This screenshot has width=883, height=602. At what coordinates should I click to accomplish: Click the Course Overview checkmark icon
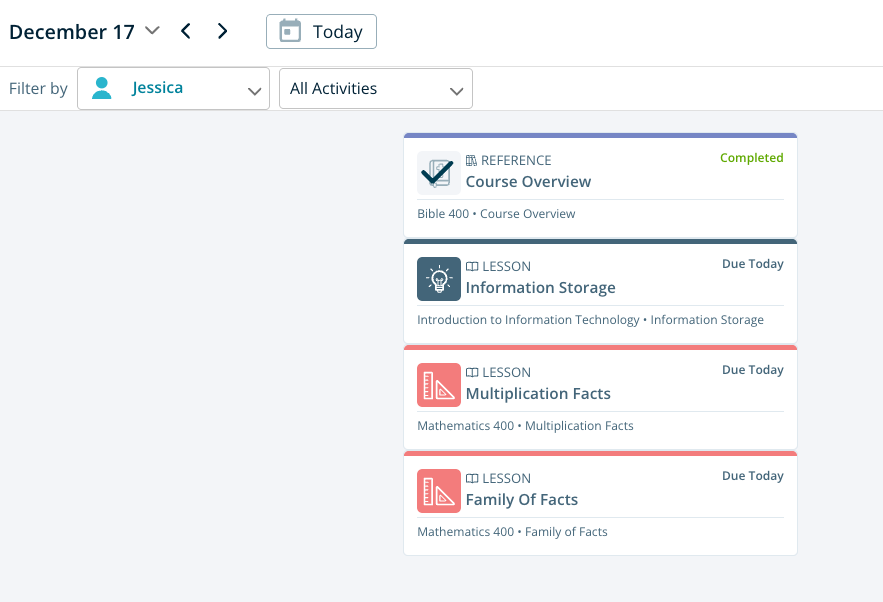[x=438, y=172]
